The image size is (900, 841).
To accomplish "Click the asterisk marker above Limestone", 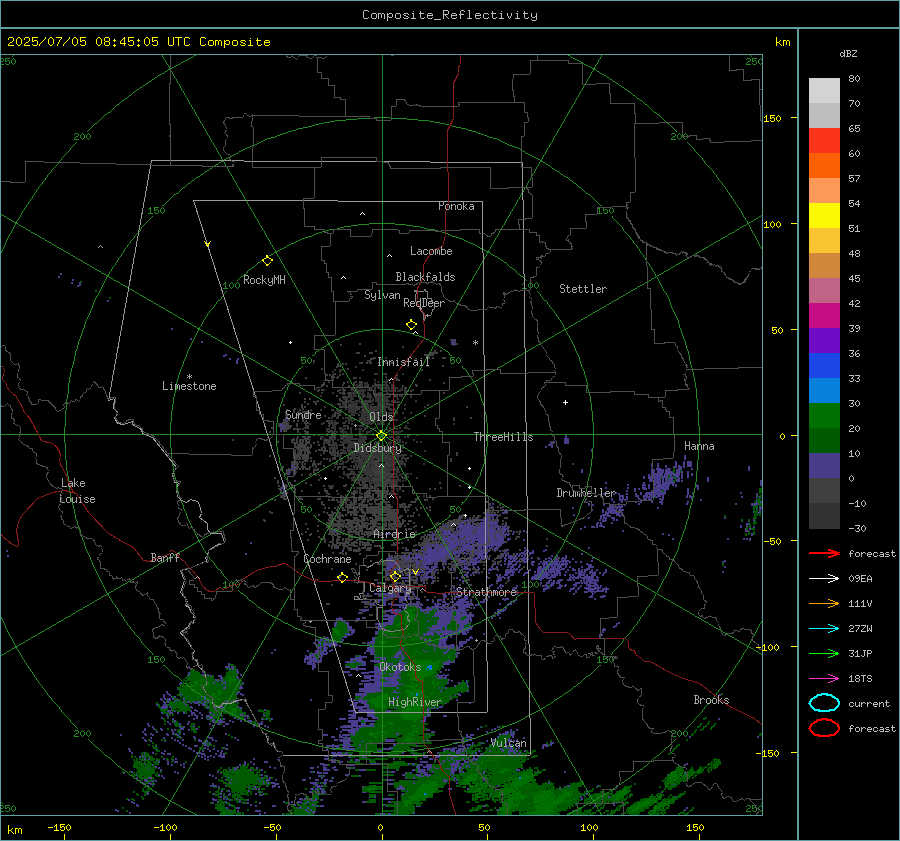I will point(189,377).
